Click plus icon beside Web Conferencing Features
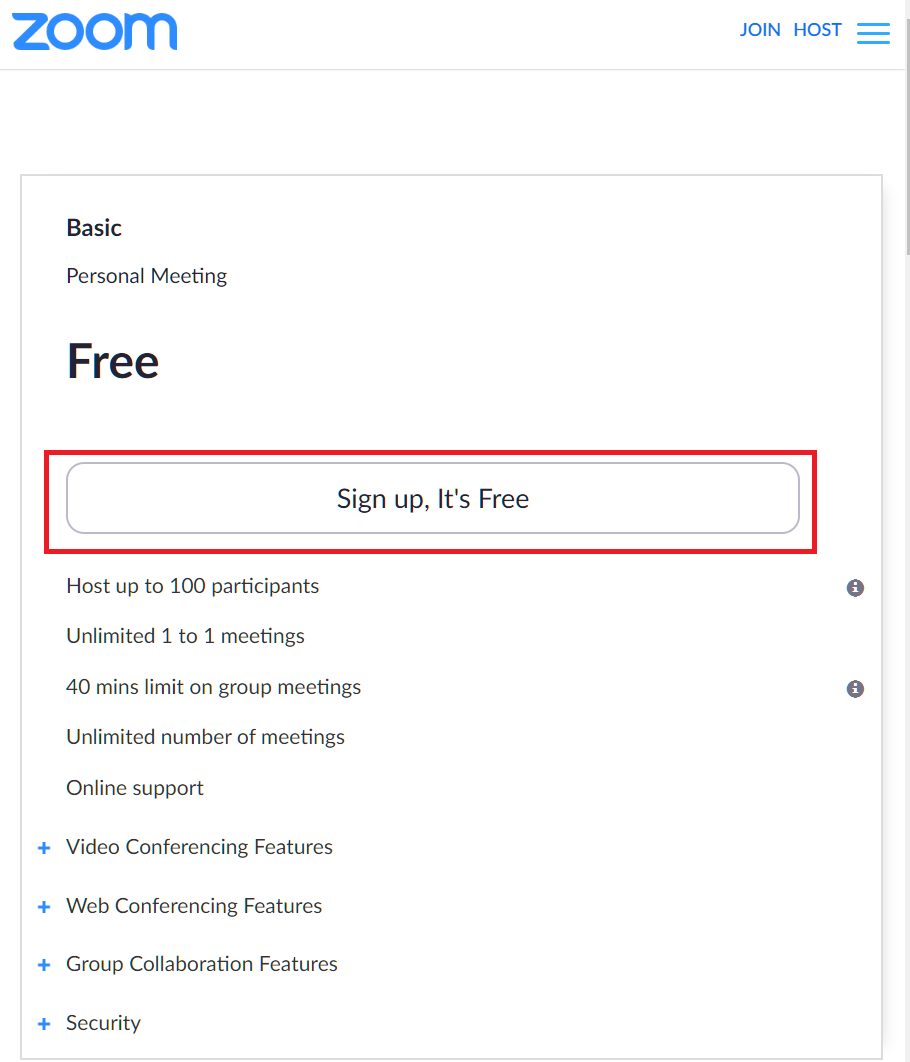 (x=44, y=907)
